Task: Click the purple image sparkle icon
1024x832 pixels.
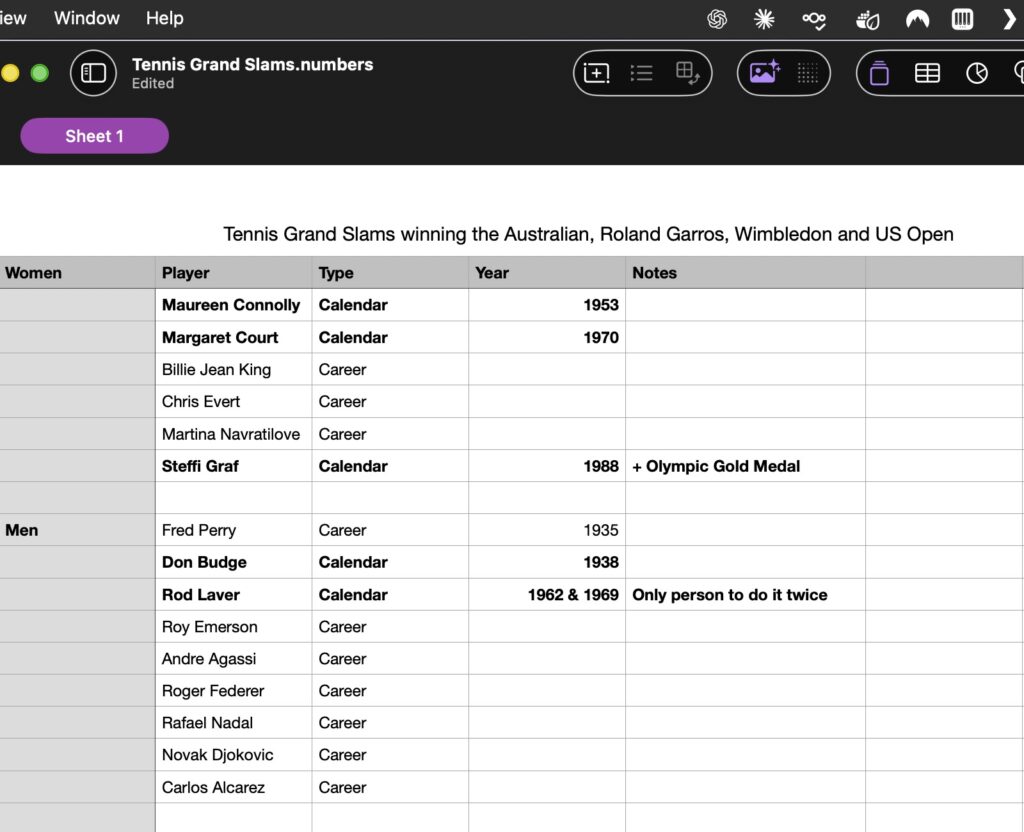Action: click(764, 73)
